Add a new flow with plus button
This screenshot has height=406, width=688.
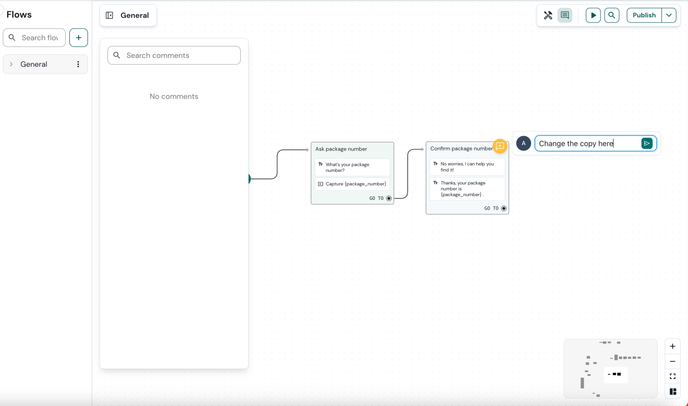point(78,38)
